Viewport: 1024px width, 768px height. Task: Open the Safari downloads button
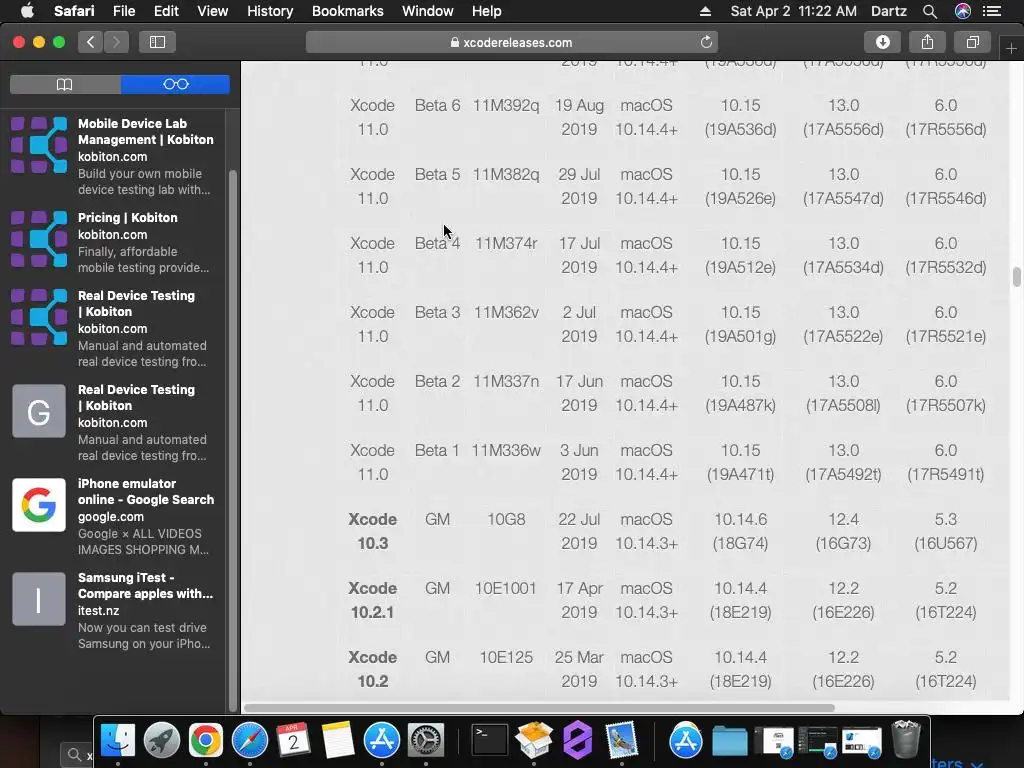pyautogui.click(x=882, y=42)
